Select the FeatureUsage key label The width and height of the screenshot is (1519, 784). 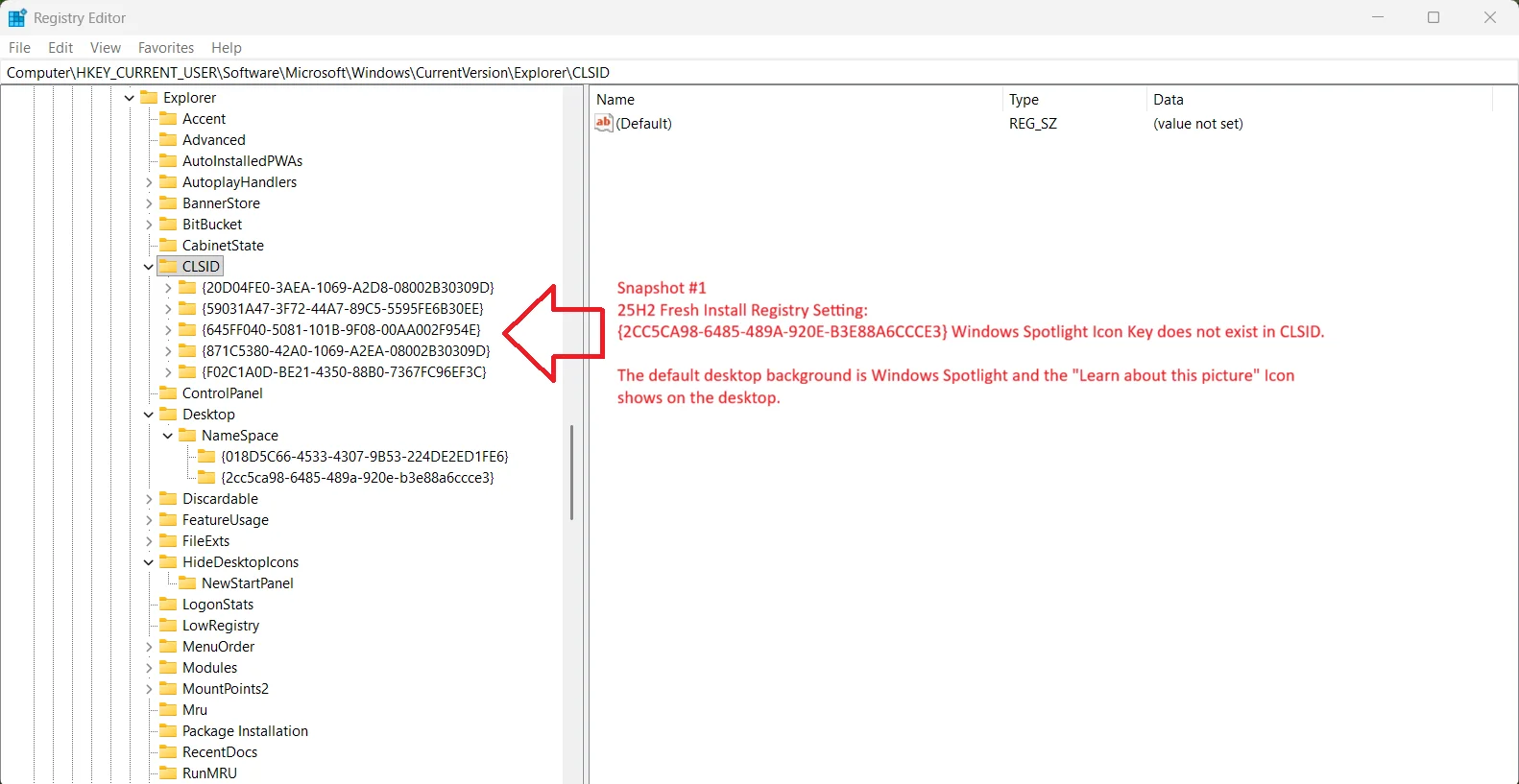[226, 520]
